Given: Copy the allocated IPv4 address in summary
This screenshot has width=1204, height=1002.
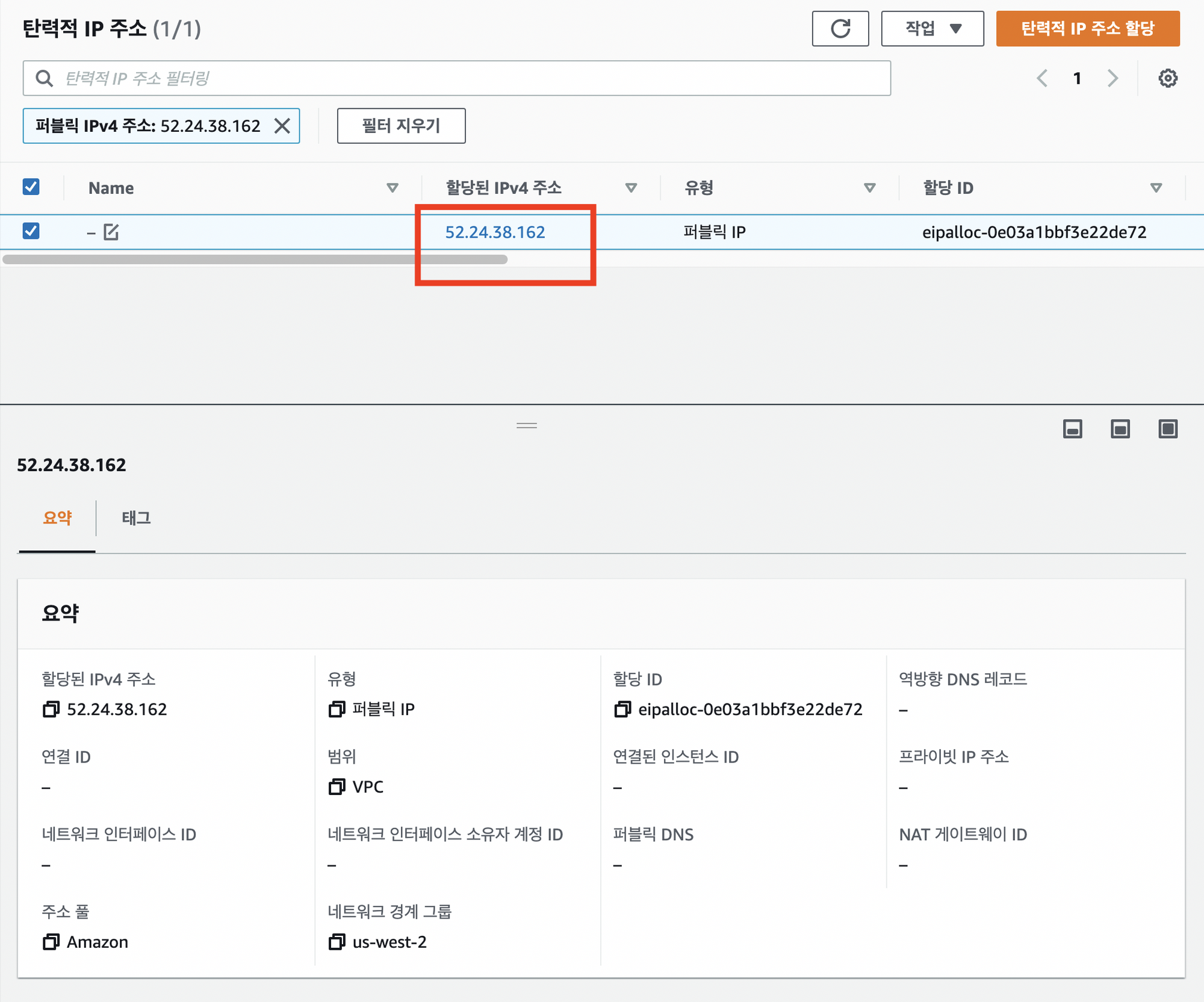Looking at the screenshot, I should click(51, 709).
